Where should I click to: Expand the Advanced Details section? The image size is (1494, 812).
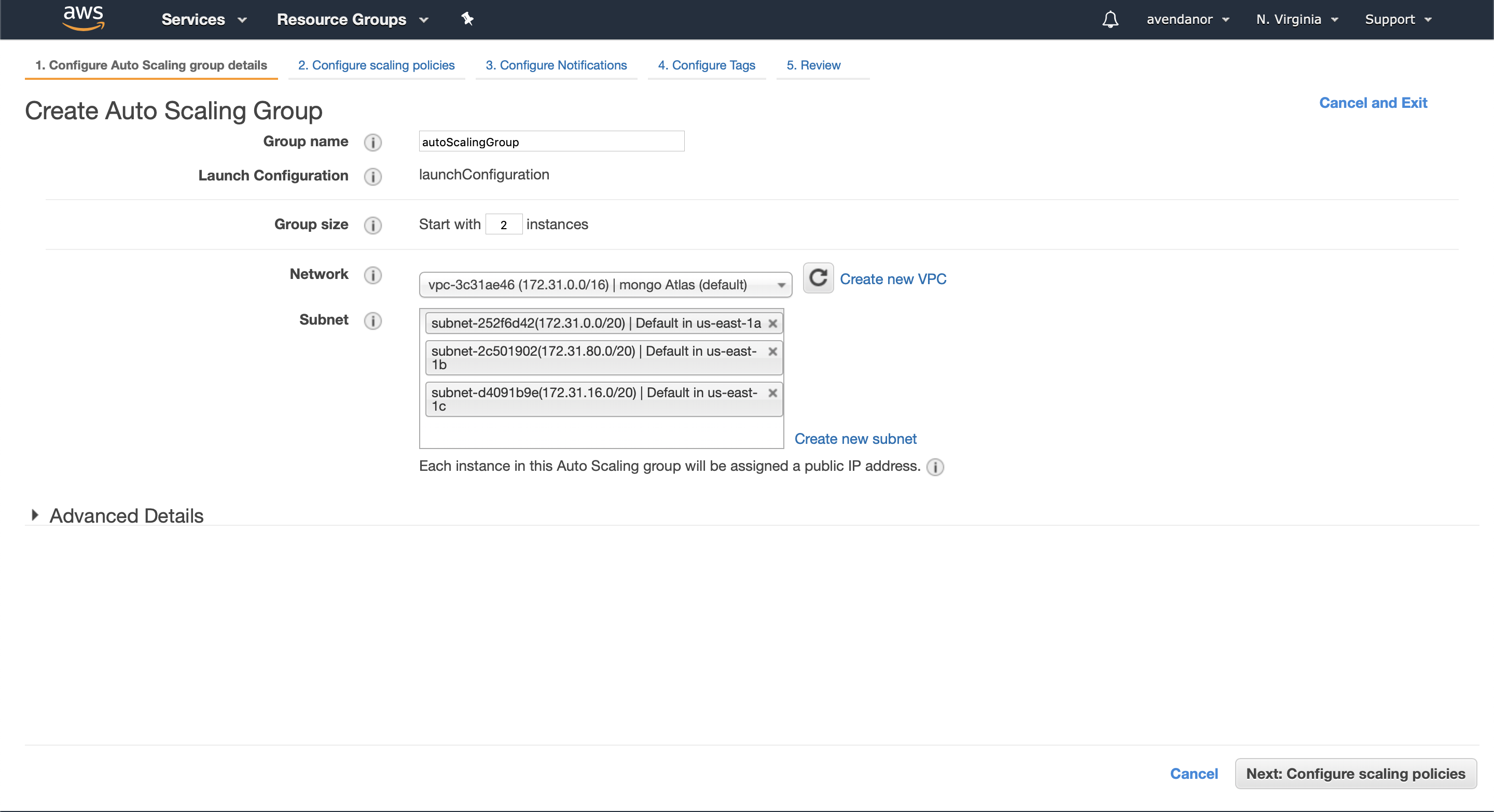pyautogui.click(x=35, y=515)
